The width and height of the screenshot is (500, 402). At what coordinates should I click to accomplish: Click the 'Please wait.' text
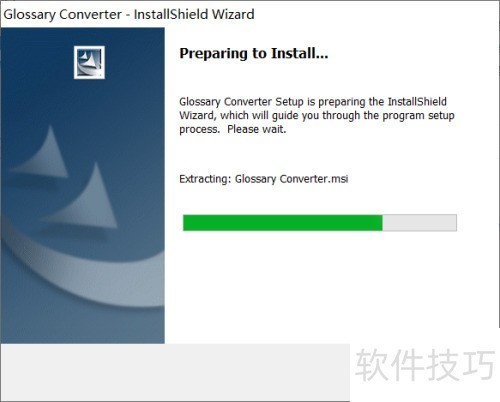(x=257, y=129)
